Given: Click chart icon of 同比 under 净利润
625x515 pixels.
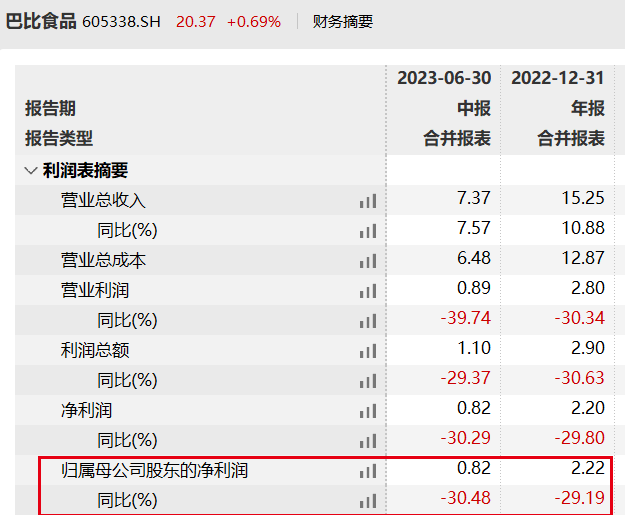Looking at the screenshot, I should pyautogui.click(x=368, y=441).
